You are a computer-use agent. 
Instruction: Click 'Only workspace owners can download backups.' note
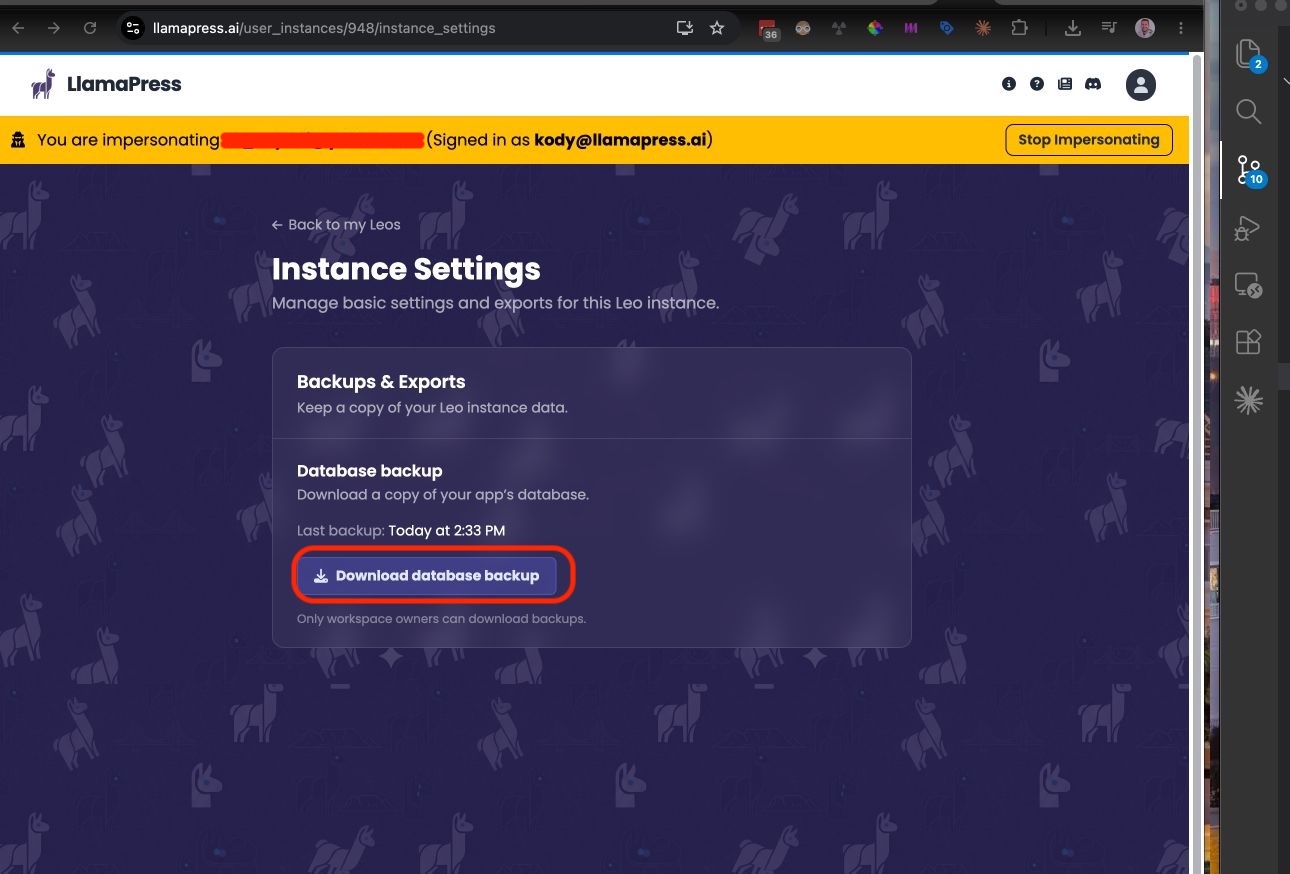[441, 619]
